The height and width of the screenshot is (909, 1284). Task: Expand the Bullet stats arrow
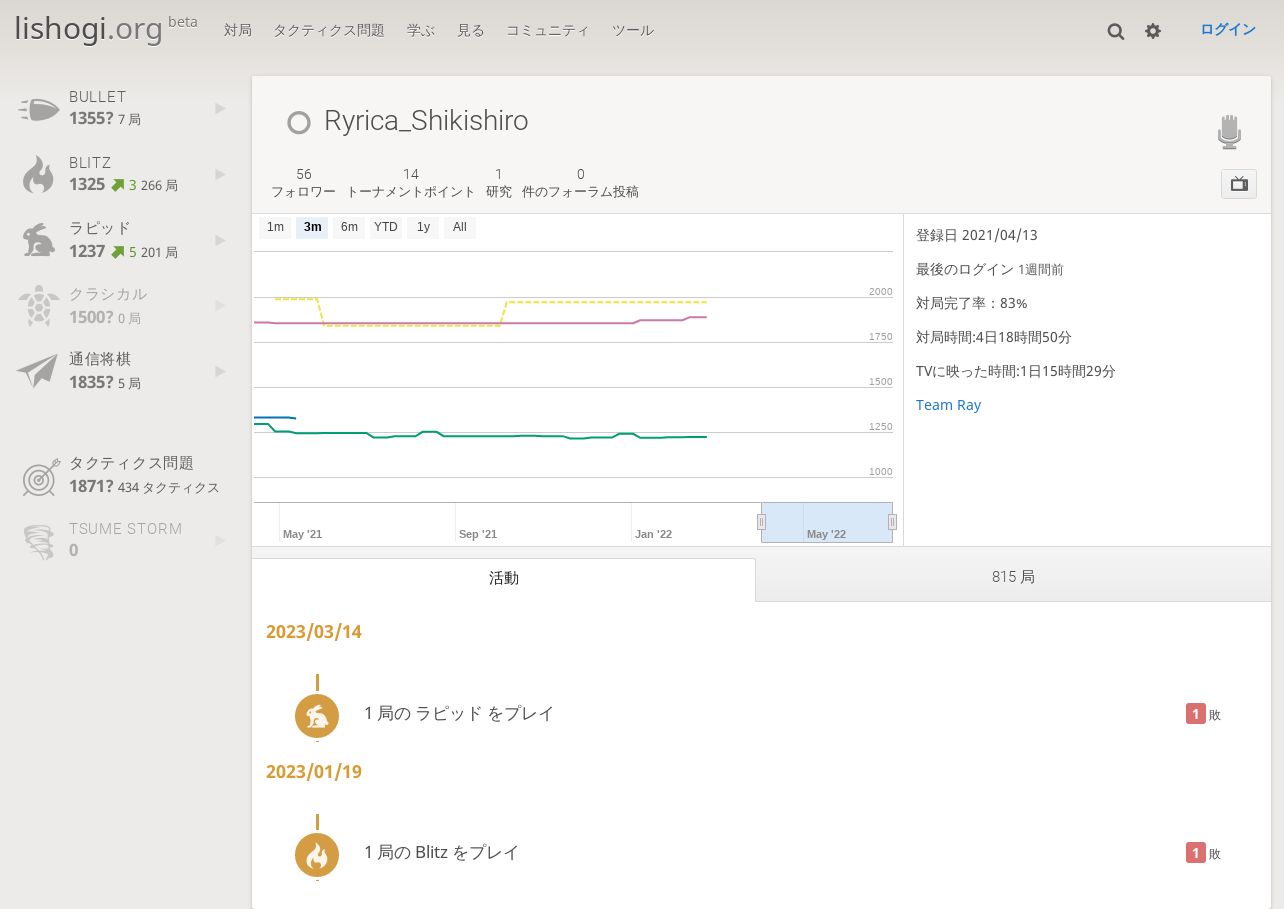pos(220,108)
